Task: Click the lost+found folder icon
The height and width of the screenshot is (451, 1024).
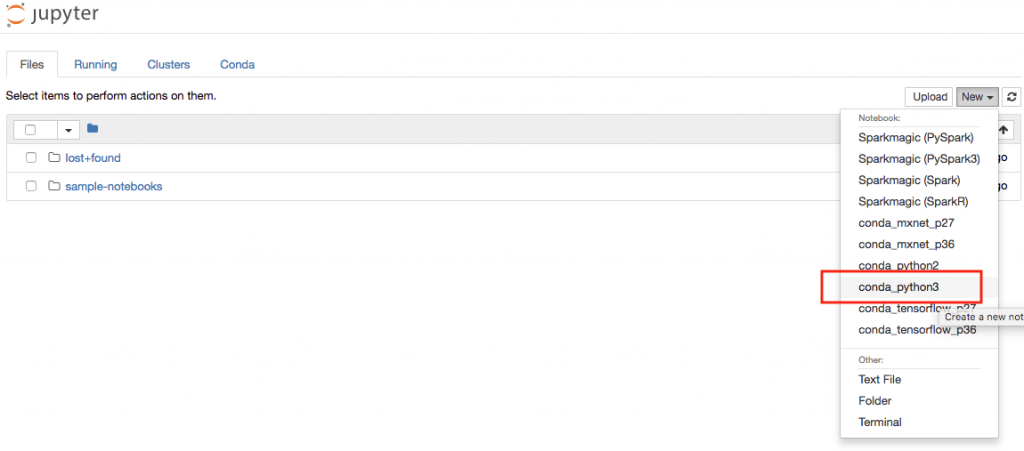Action: (55, 158)
